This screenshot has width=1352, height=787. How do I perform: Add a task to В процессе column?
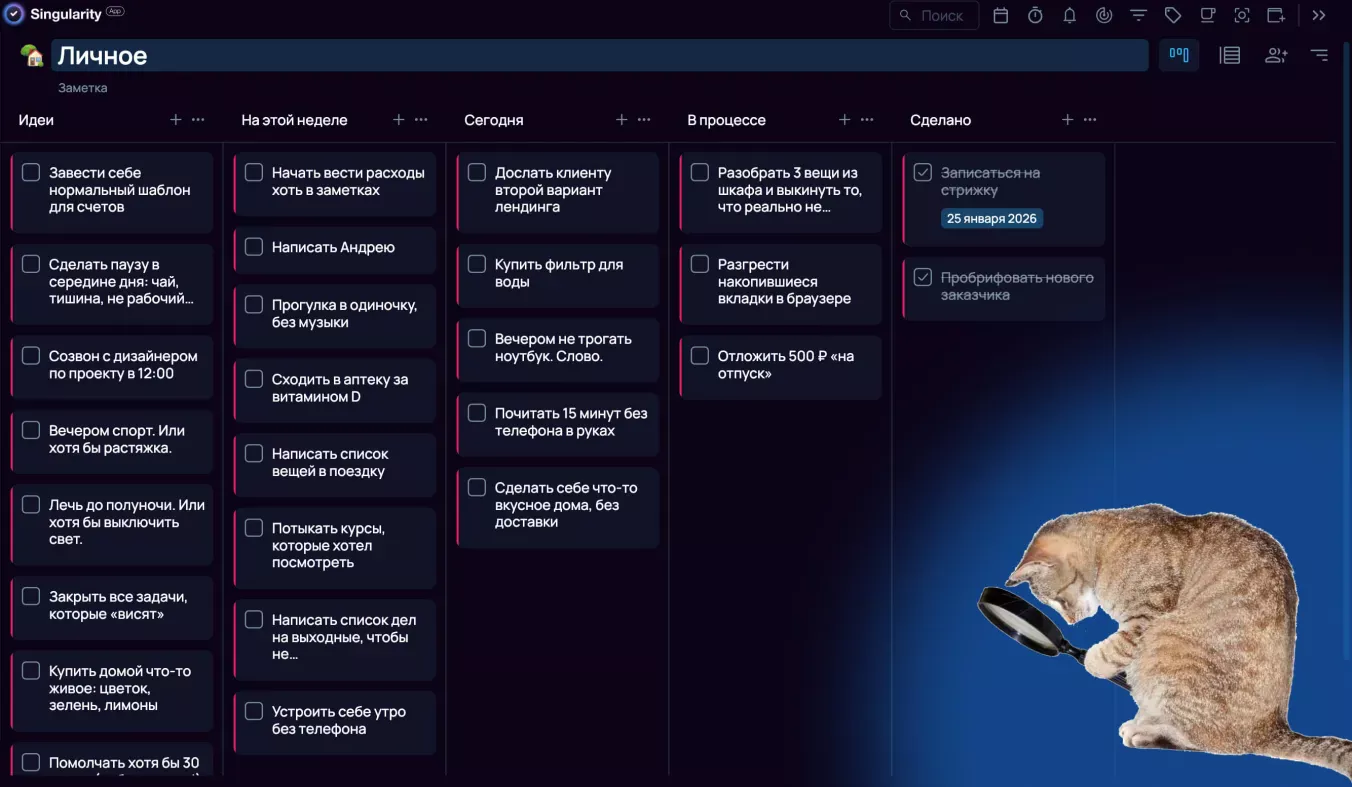[x=844, y=120]
